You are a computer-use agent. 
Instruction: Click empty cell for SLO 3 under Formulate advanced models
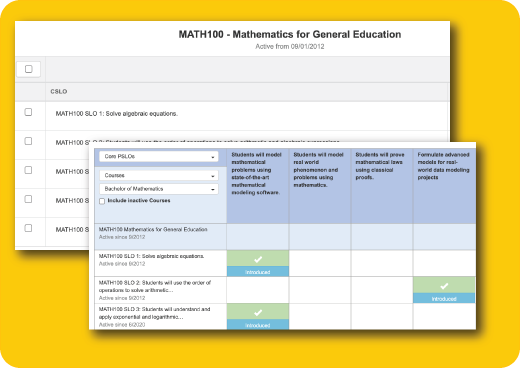point(444,316)
